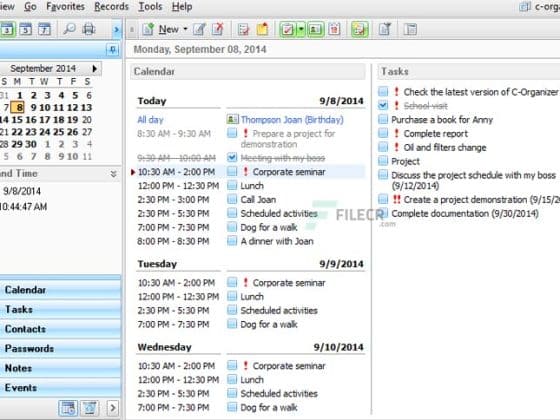Switch to the Notes section

60,368
